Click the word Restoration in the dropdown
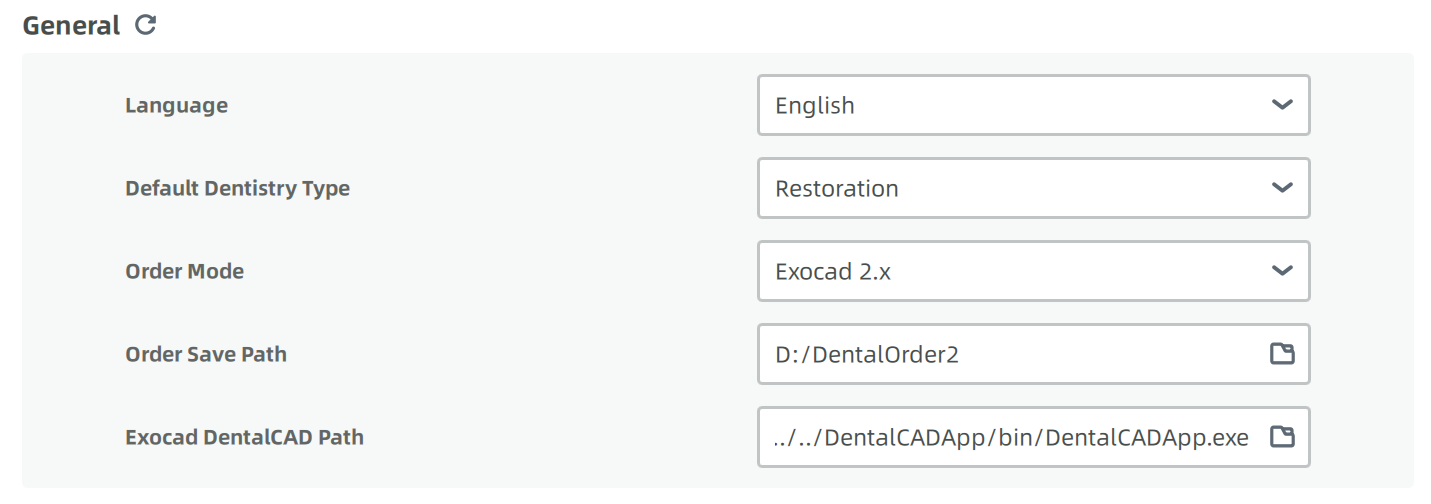1431x504 pixels. [x=837, y=188]
